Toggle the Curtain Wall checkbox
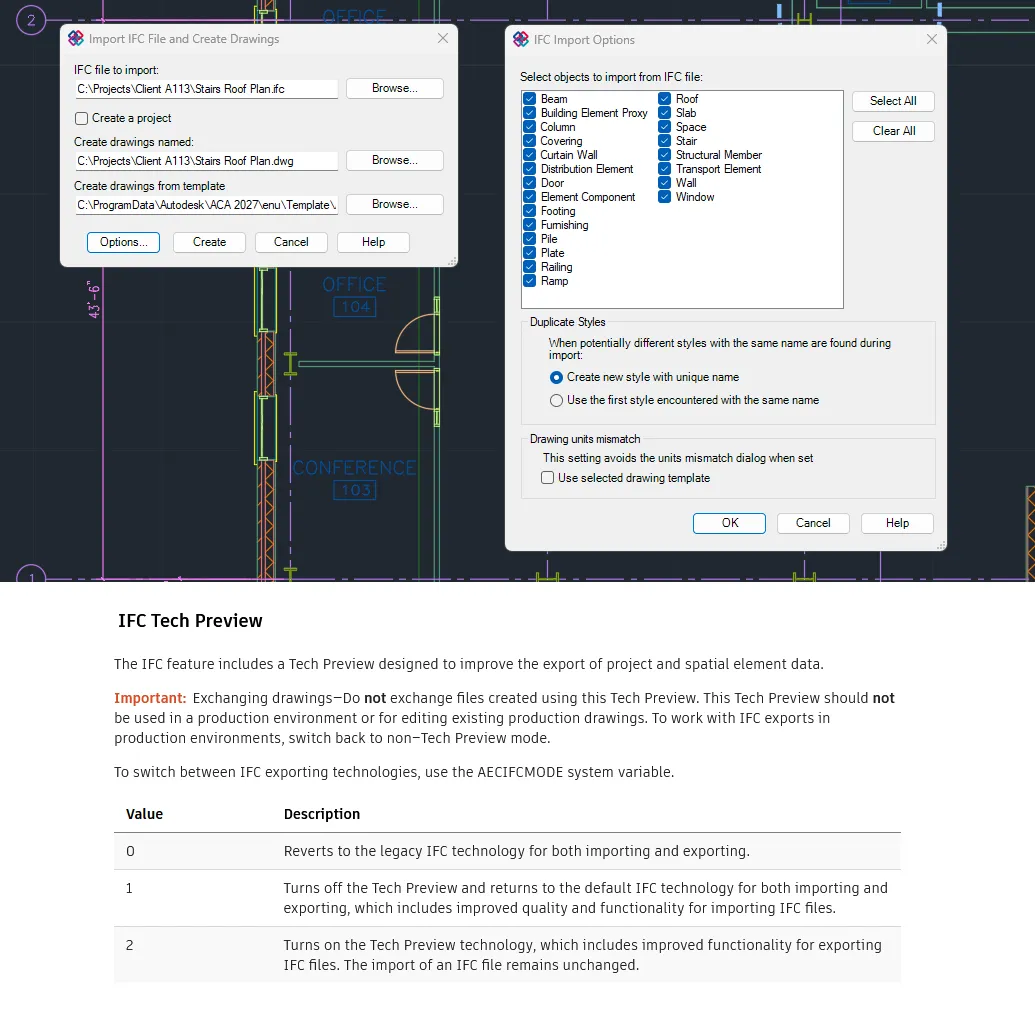This screenshot has height=1034, width=1035. tap(530, 155)
